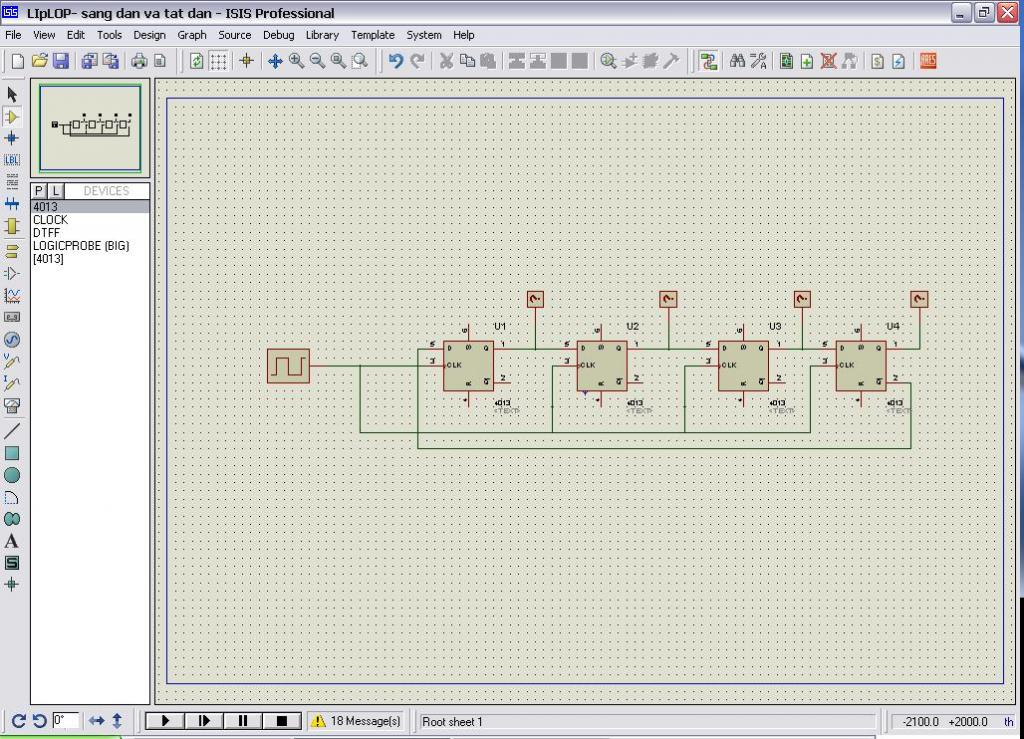Open the Debug menu
This screenshot has width=1024, height=739.
click(278, 35)
